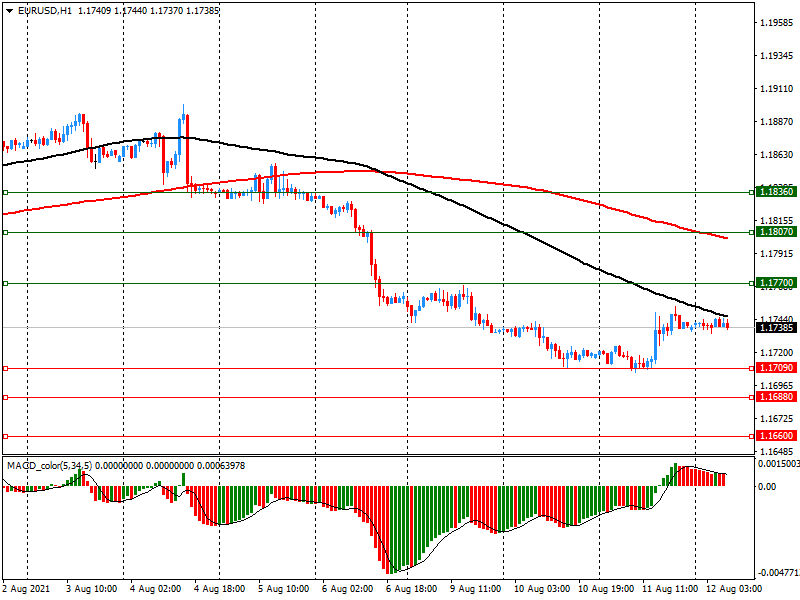The image size is (800, 600).
Task: Click left handle of 1.16880 line
Action: click(6, 397)
